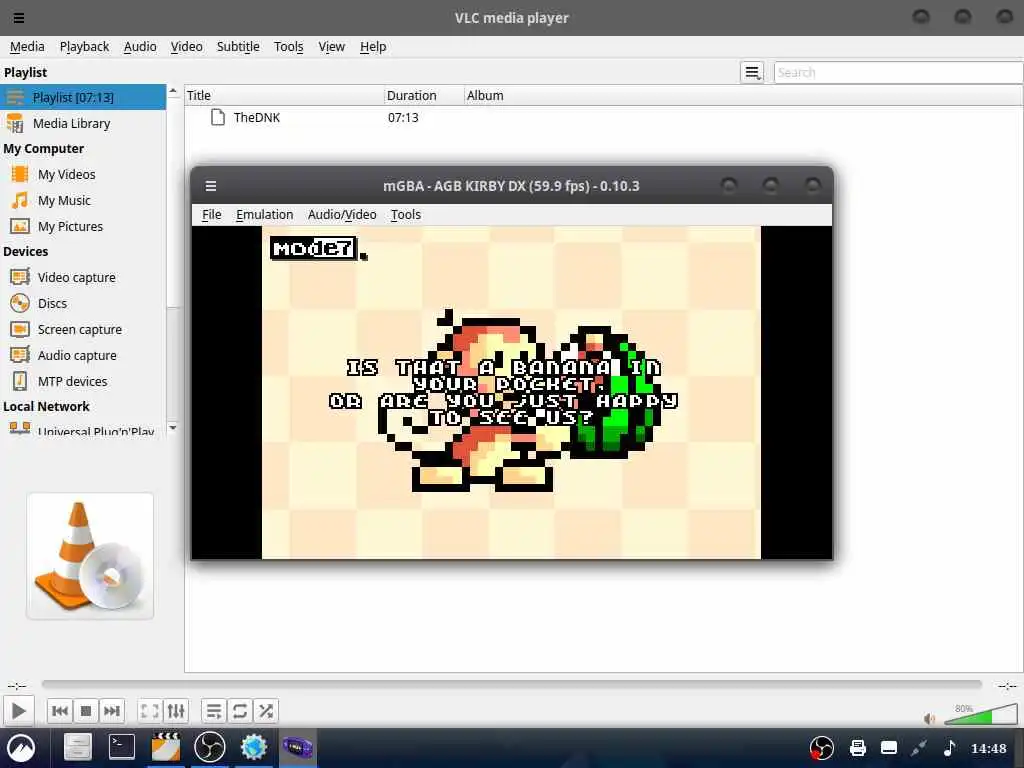Open the VLC Help menu
This screenshot has height=768, width=1024.
(373, 46)
